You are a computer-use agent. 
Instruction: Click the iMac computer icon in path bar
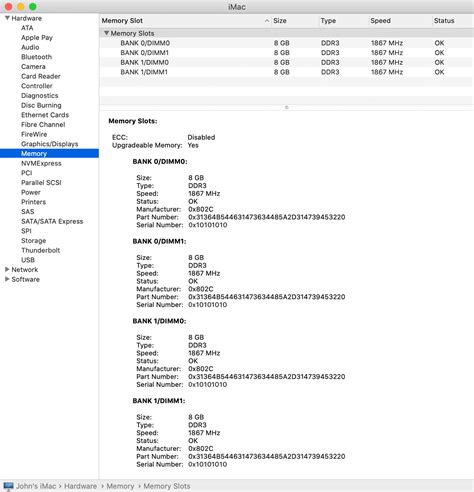click(8, 486)
